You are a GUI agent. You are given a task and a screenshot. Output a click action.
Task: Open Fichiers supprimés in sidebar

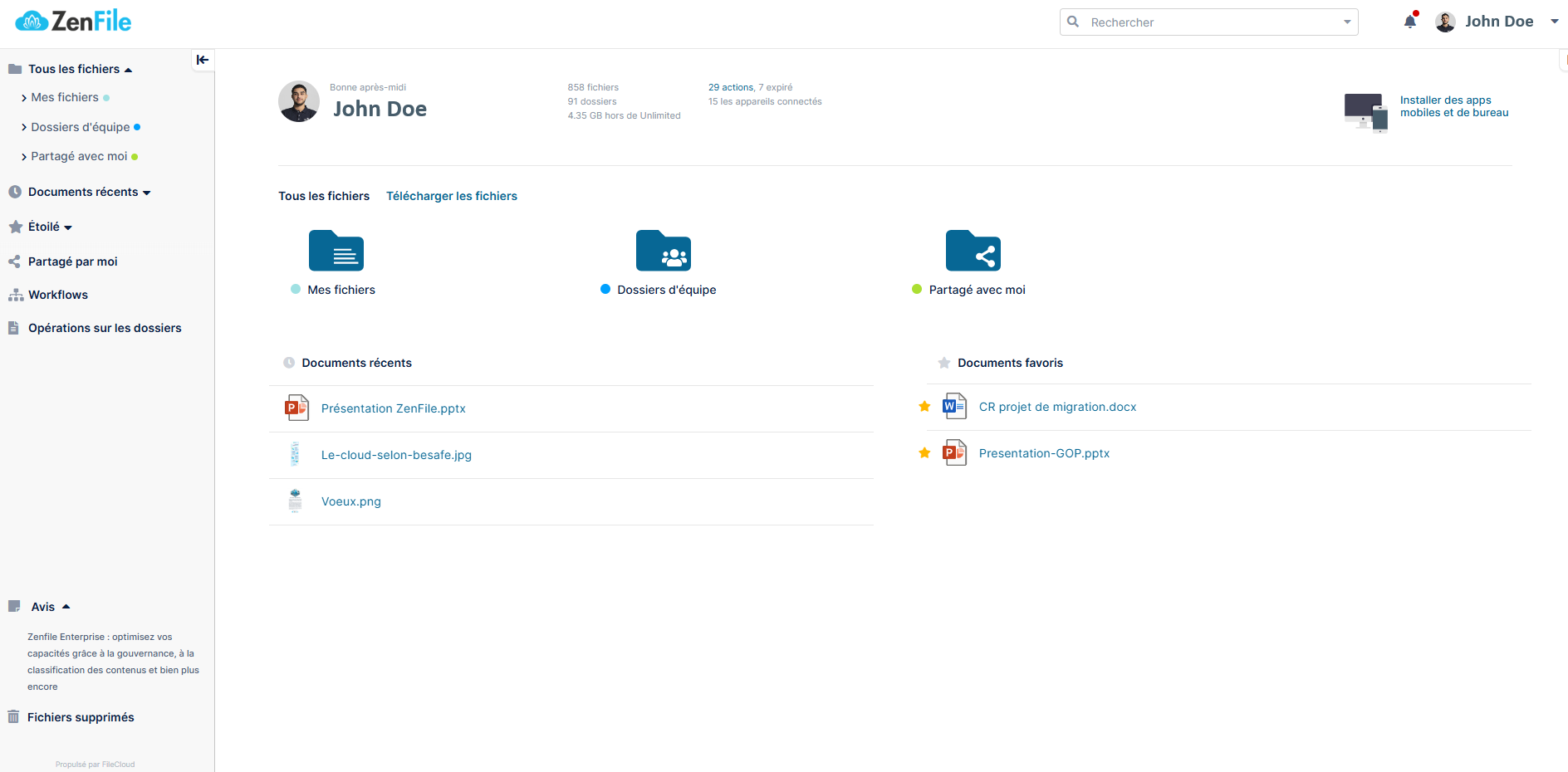81,717
